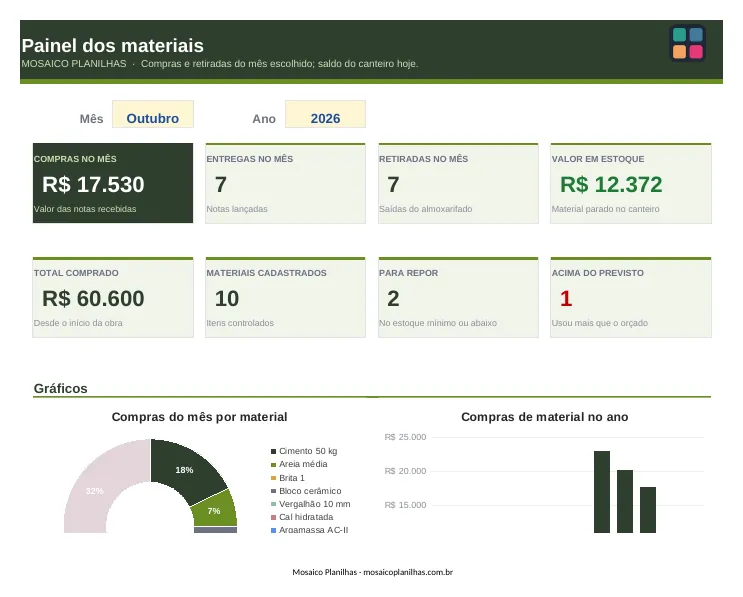Click the R$ 15.000 axis label

(x=405, y=505)
